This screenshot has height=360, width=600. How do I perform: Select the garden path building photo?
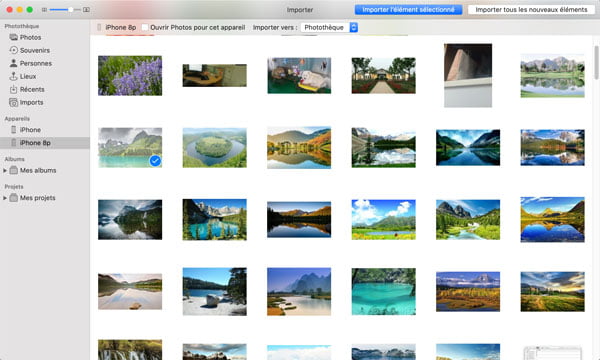coord(383,75)
